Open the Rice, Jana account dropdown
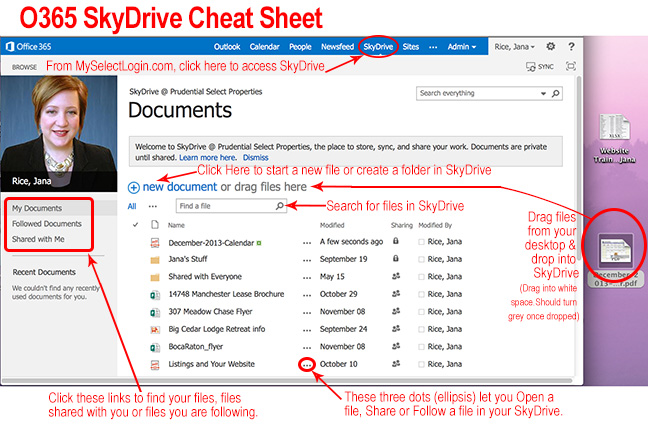The height and width of the screenshot is (442, 648). 515,47
